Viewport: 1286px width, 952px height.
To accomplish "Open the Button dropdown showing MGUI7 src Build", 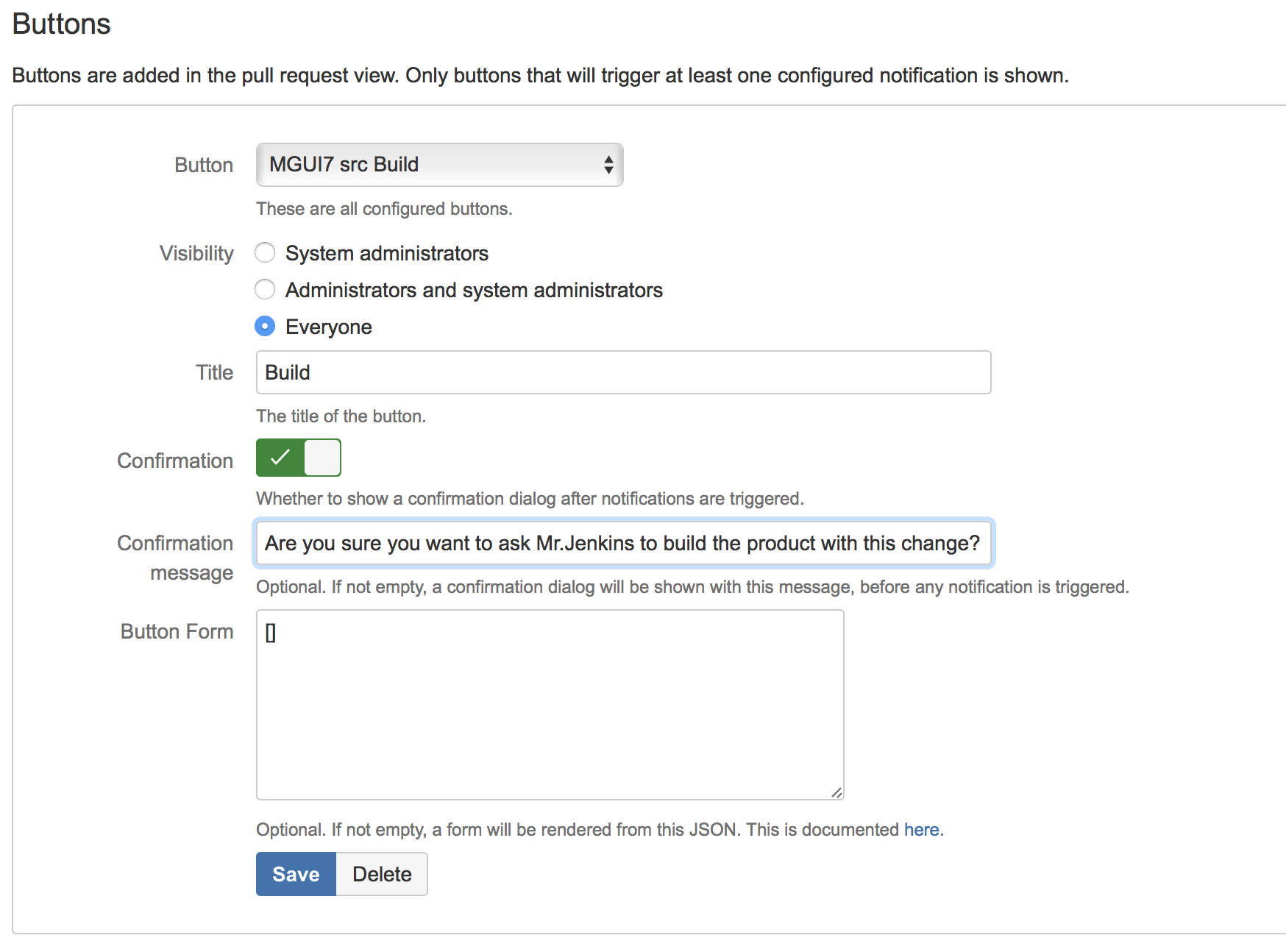I will (x=439, y=165).
